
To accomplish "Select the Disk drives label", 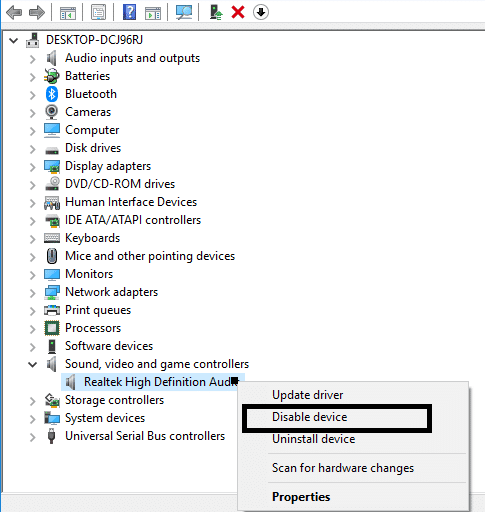I will [x=93, y=148].
